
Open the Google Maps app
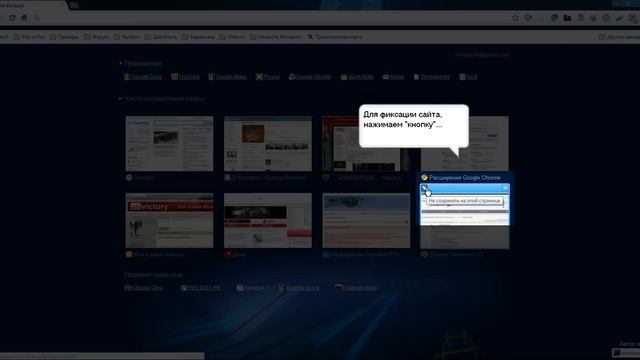(x=227, y=77)
